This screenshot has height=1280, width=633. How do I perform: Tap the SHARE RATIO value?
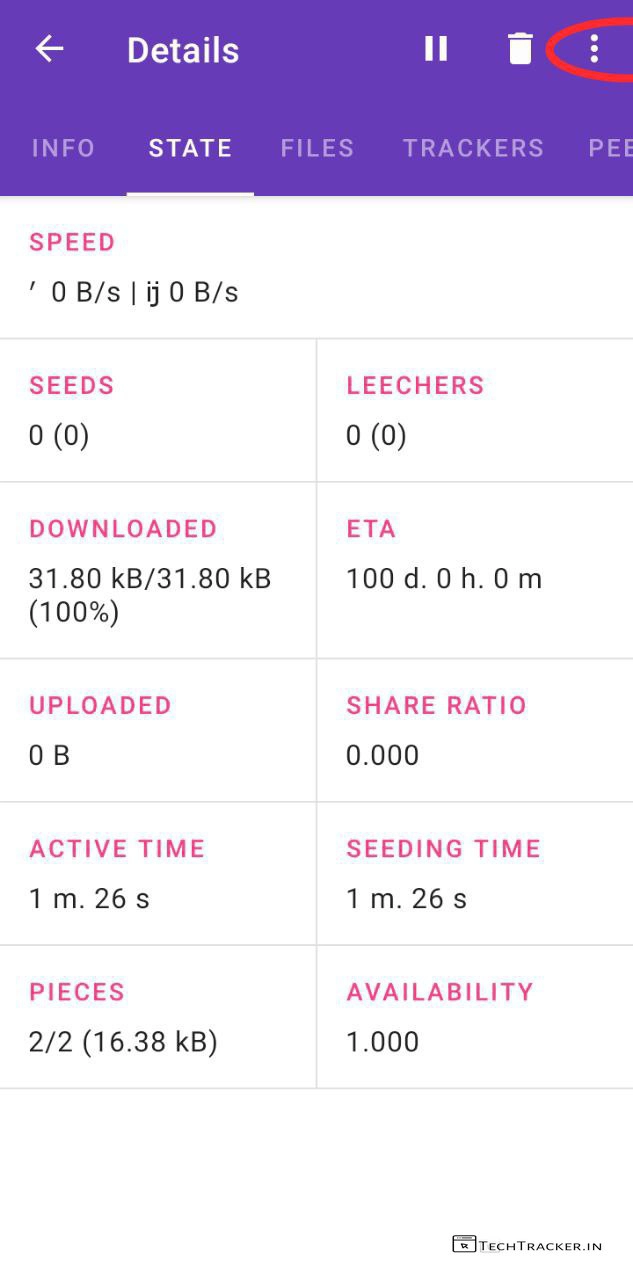pos(383,755)
